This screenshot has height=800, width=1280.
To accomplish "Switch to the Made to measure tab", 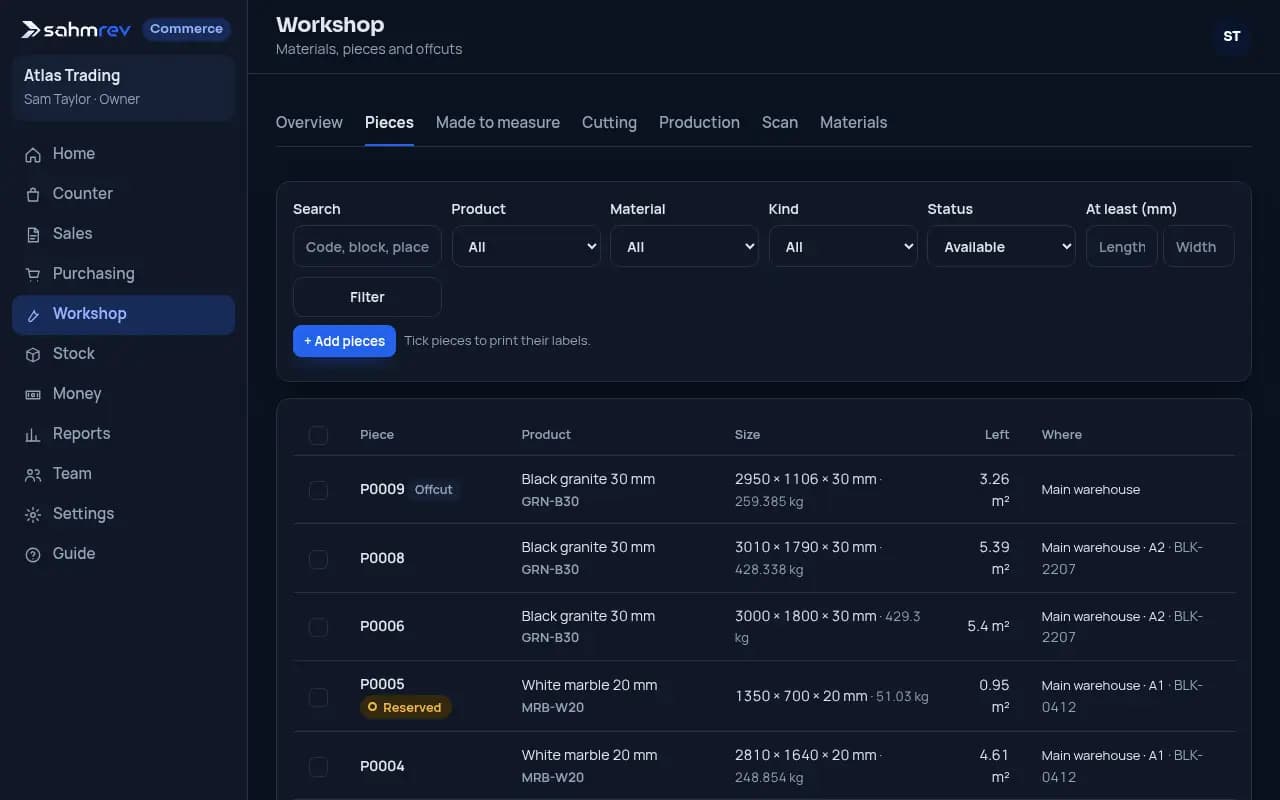I will [x=498, y=122].
